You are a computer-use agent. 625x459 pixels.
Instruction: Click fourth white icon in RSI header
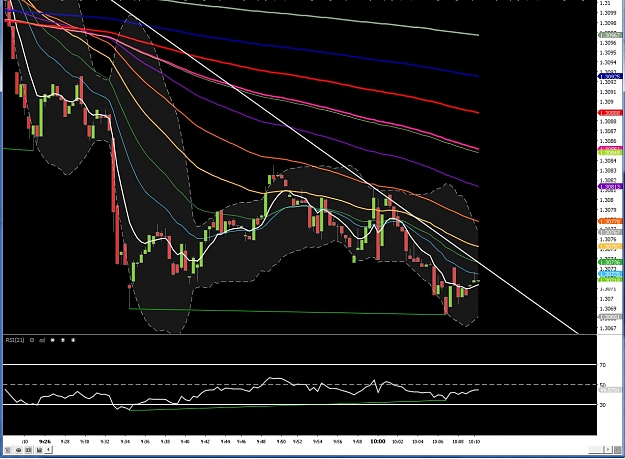[63, 340]
